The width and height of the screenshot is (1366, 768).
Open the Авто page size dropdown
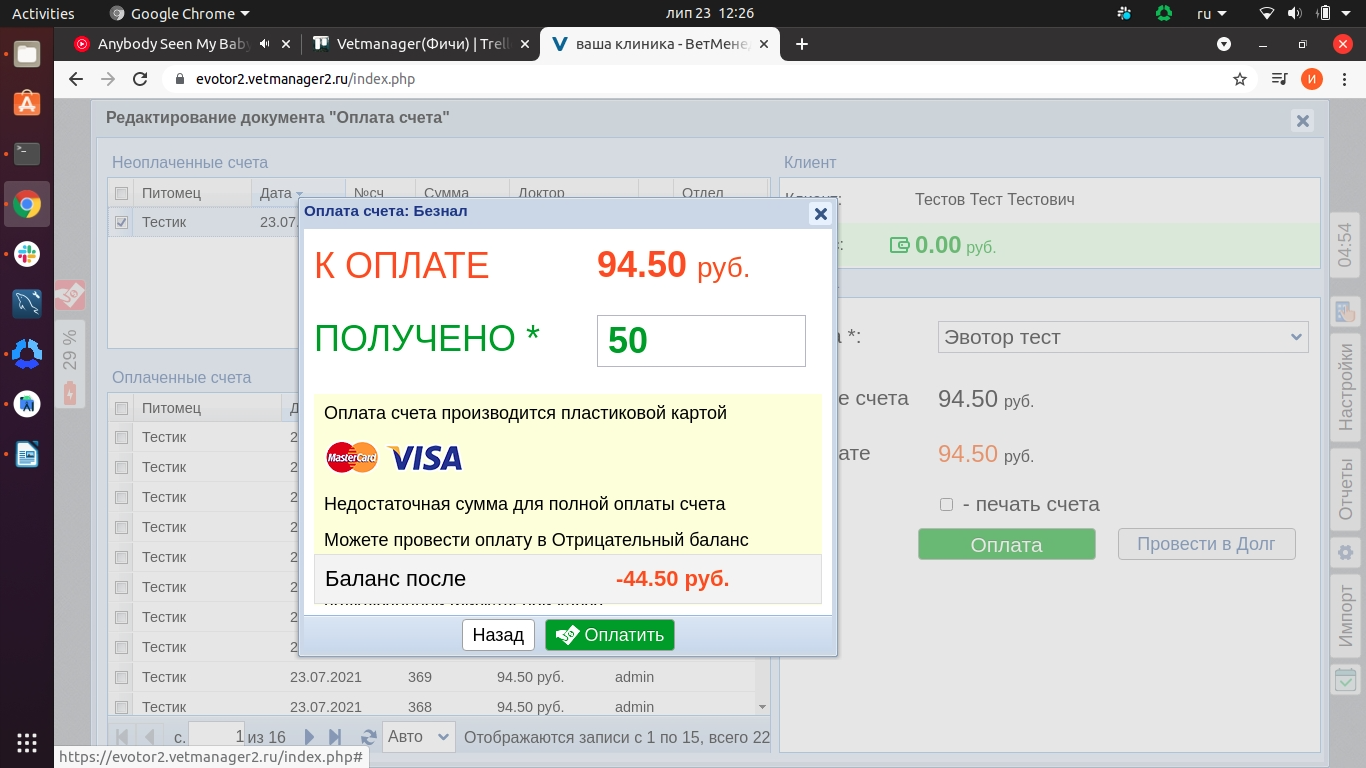click(x=418, y=737)
